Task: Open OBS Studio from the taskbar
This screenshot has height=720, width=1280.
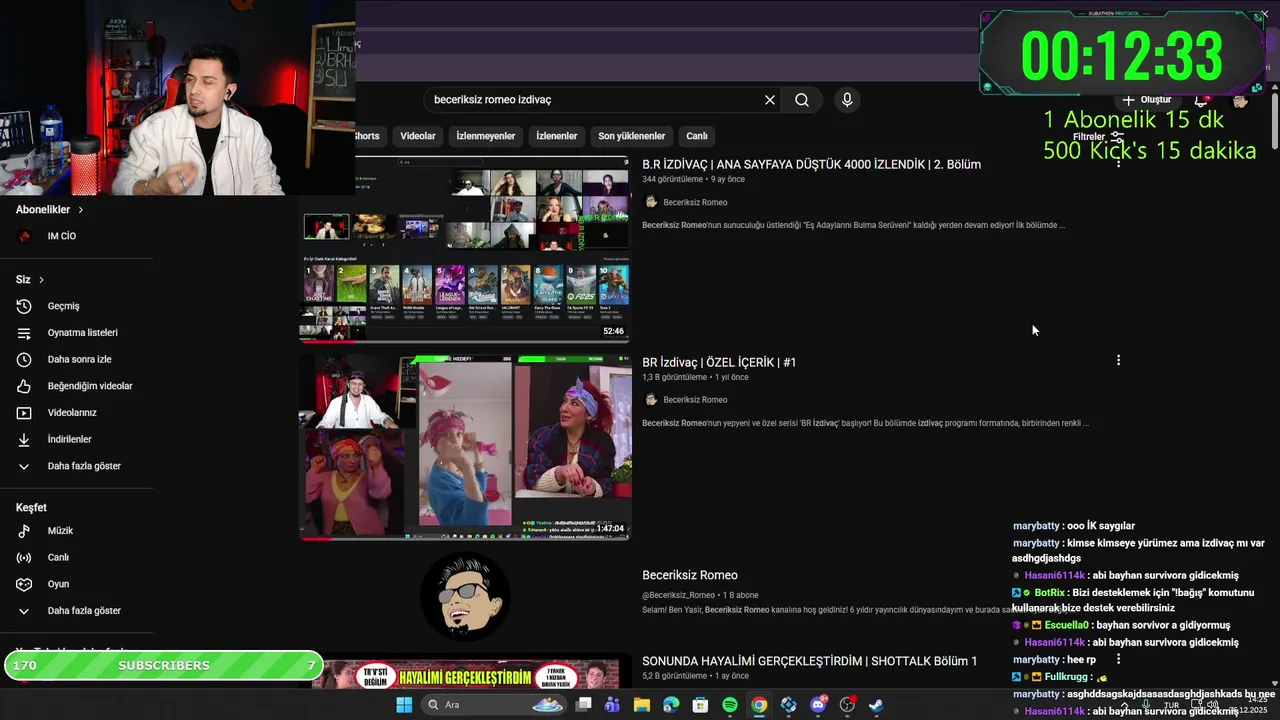Action: [x=847, y=705]
